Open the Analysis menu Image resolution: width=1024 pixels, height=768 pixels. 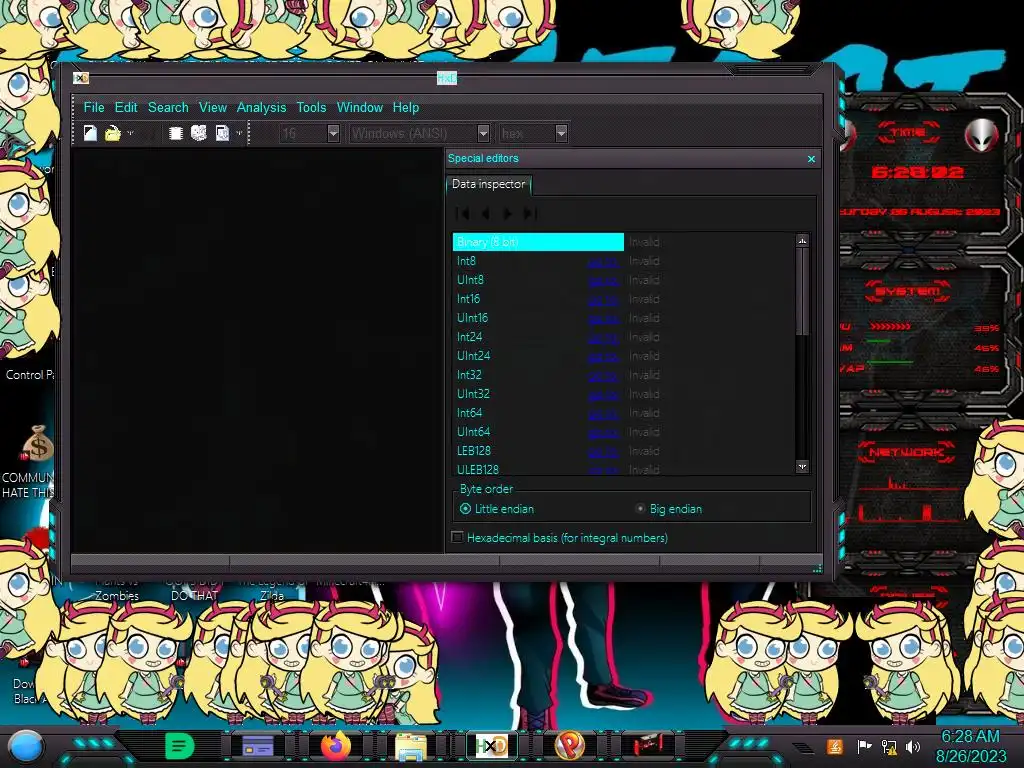[261, 107]
